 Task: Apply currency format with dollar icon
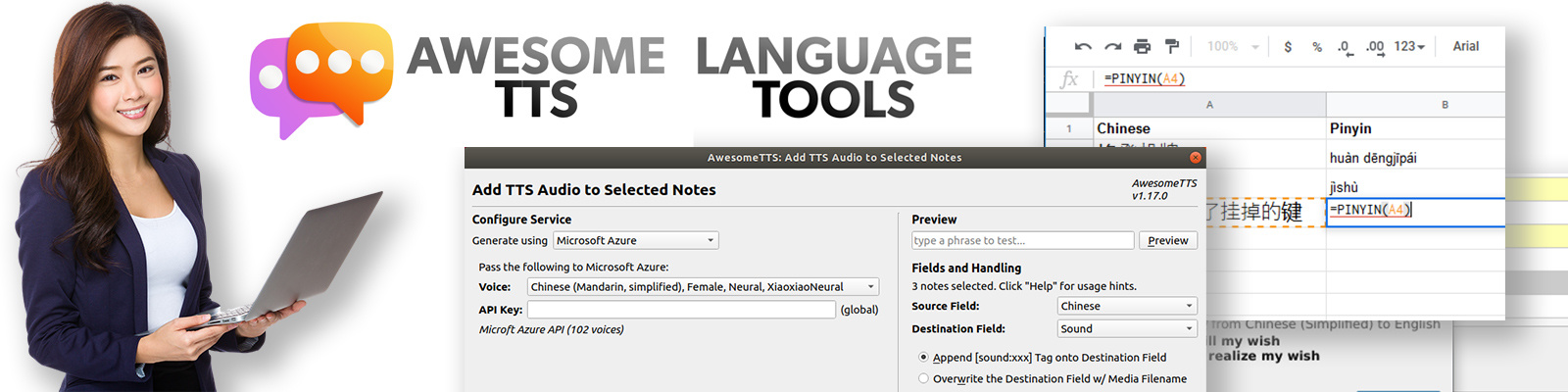click(1288, 47)
